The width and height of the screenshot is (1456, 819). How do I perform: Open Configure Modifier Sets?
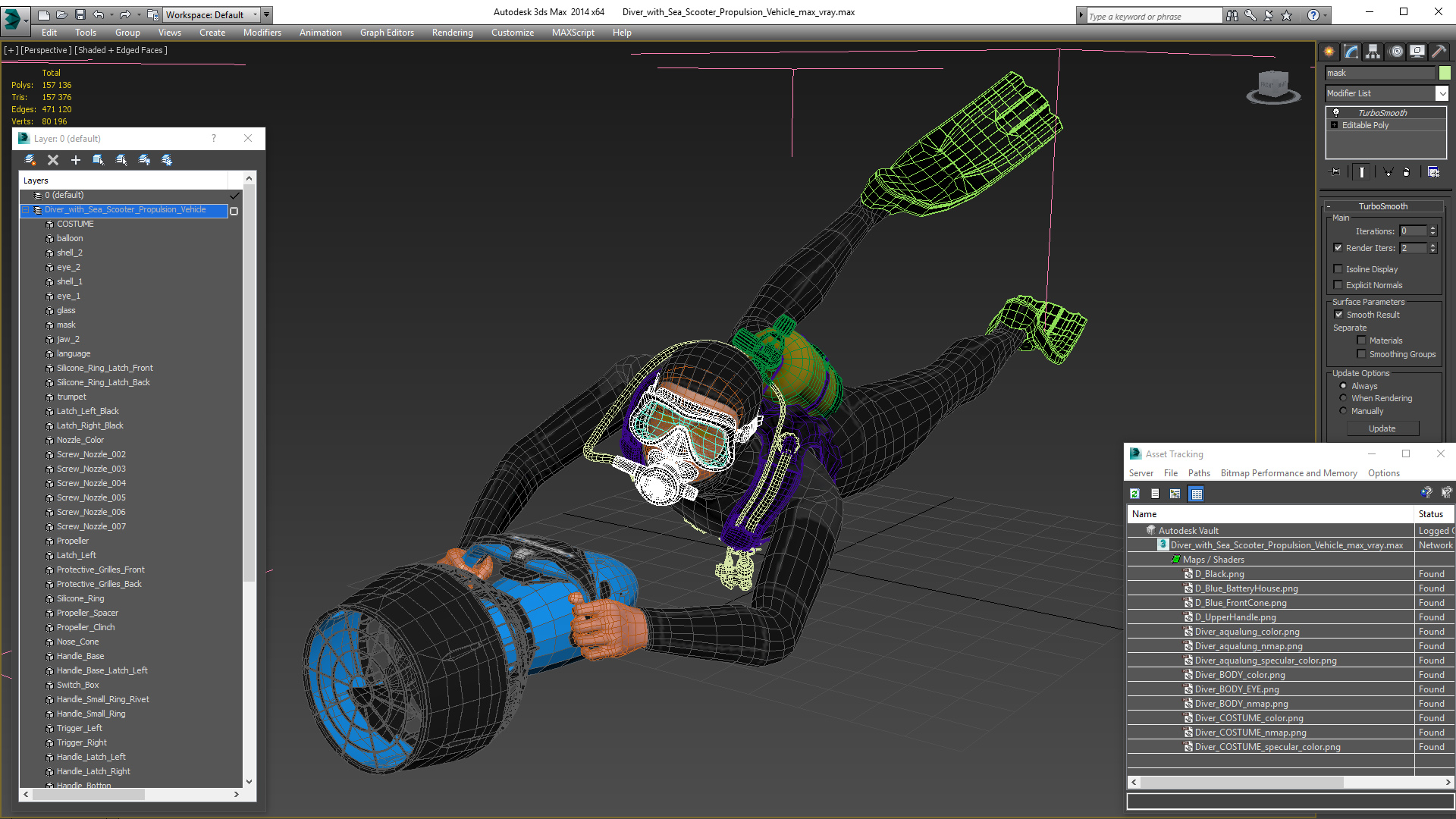pyautogui.click(x=1433, y=172)
